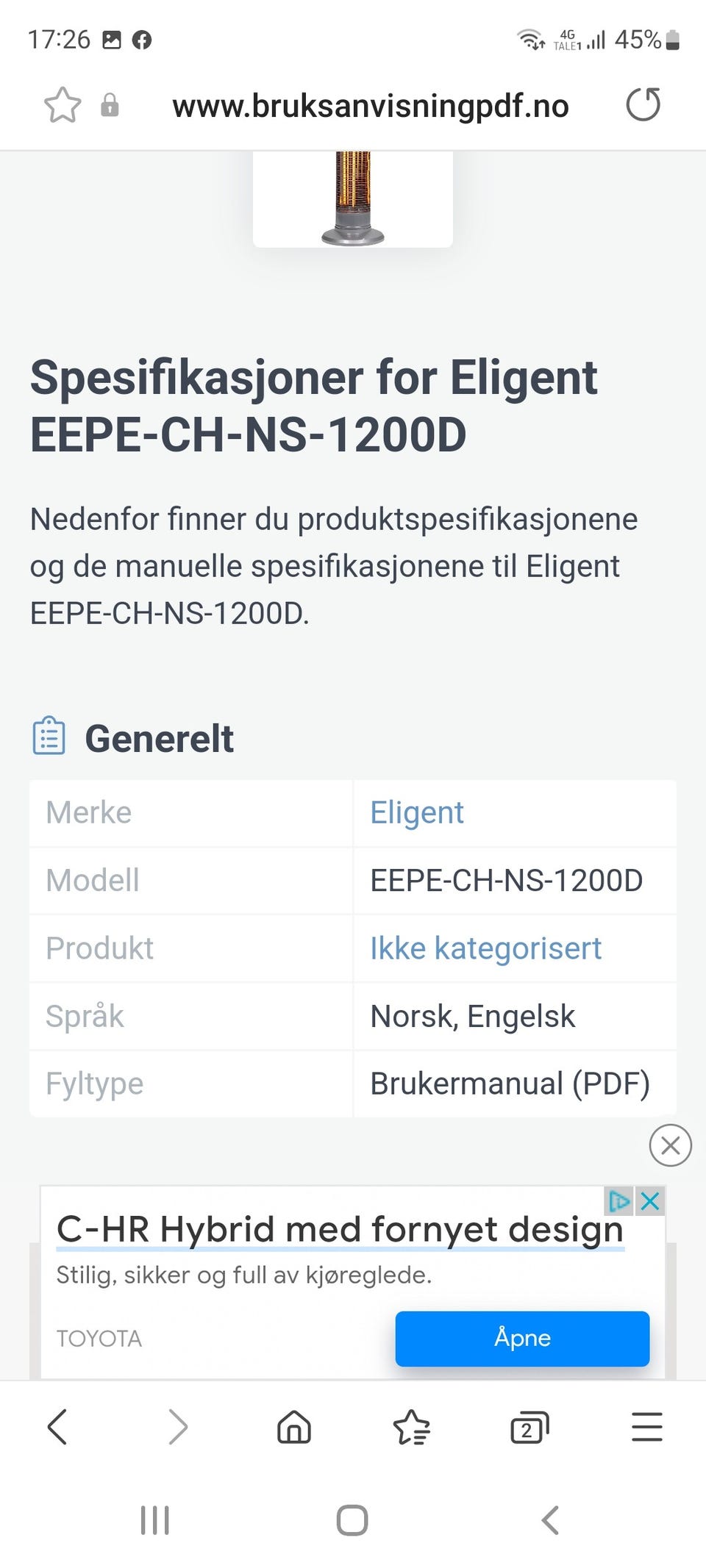Screen dimensions: 706x1568
Task: Go forward using browser forward arrow
Action: tap(178, 1427)
